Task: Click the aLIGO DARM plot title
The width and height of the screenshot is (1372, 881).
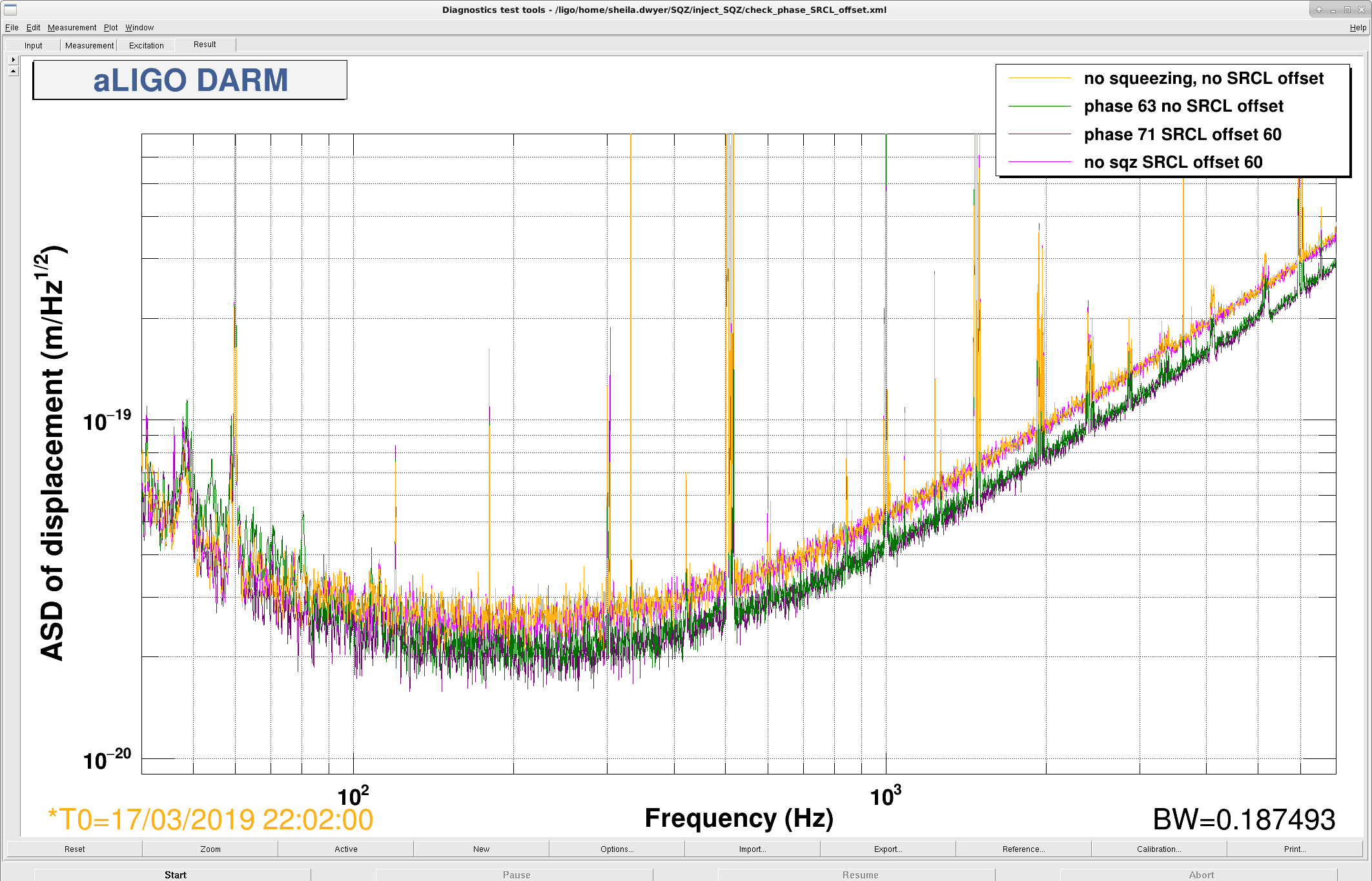Action: (190, 80)
